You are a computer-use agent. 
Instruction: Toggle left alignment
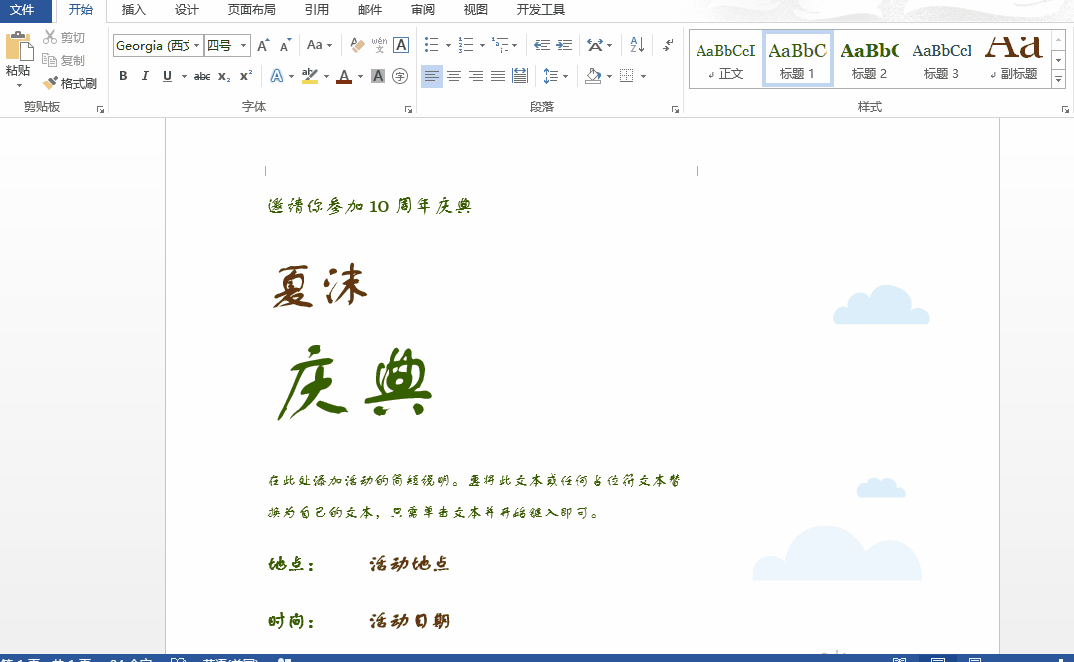pyautogui.click(x=432, y=76)
